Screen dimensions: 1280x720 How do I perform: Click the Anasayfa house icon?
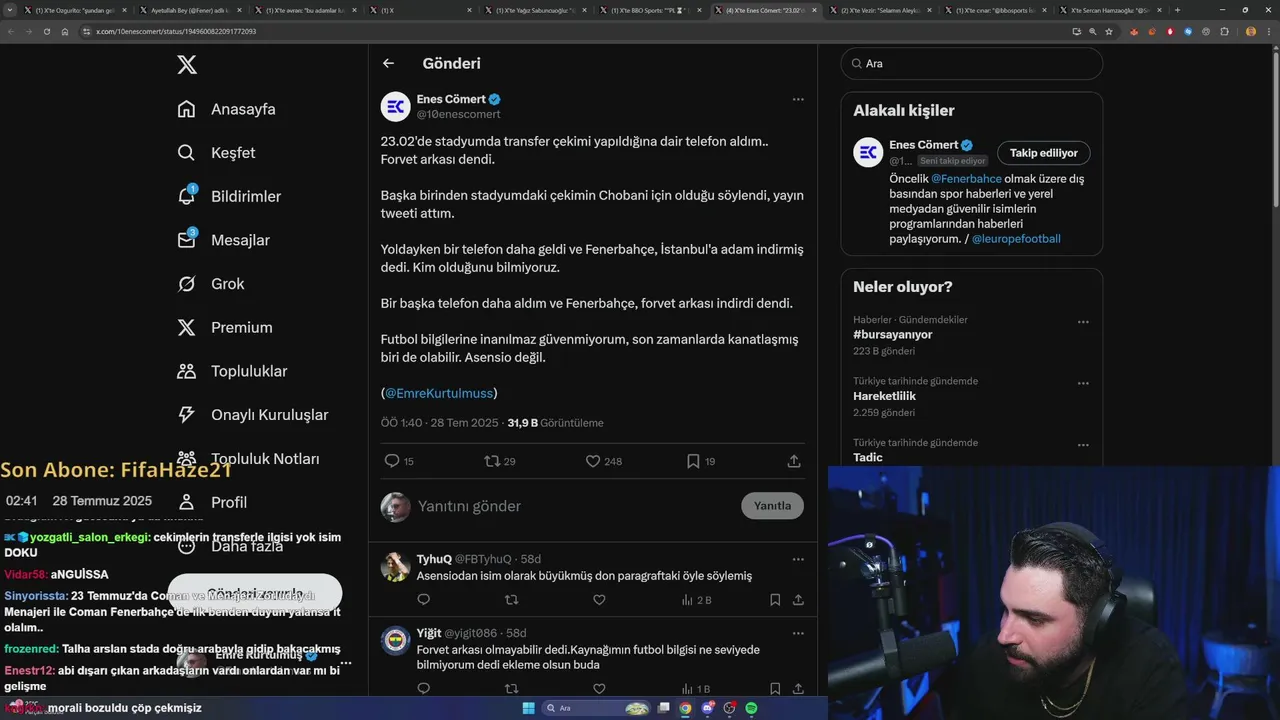tap(186, 109)
